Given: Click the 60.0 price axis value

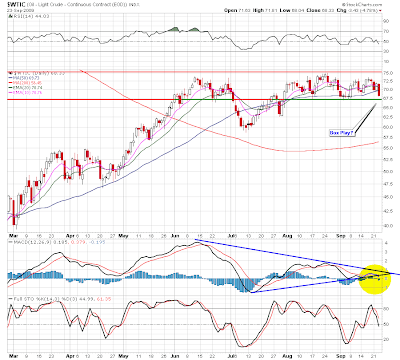Looking at the screenshot, I should [x=387, y=127].
